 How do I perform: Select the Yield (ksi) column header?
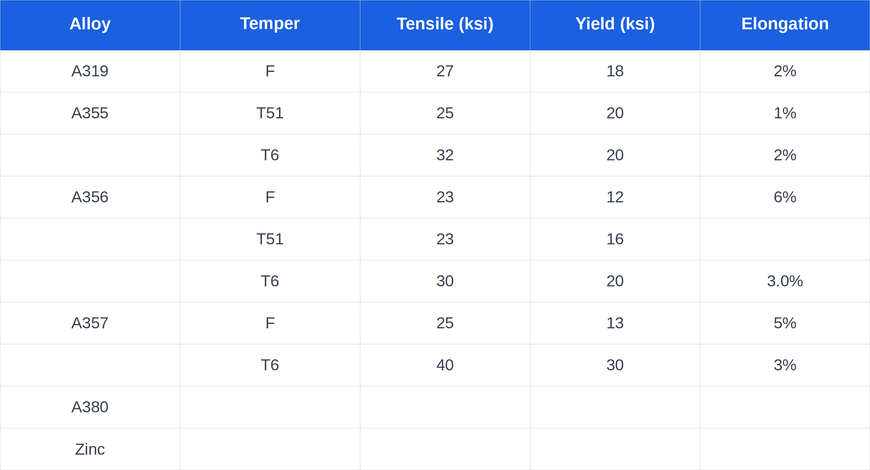click(x=615, y=24)
